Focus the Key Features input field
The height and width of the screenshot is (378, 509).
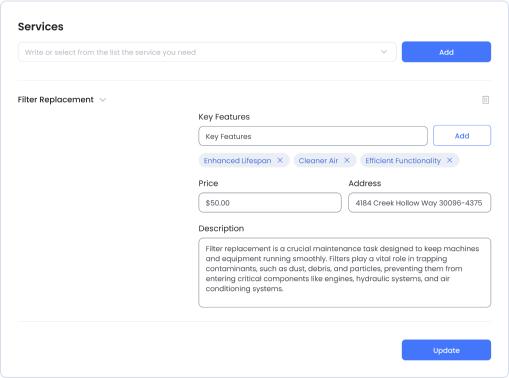tap(313, 136)
